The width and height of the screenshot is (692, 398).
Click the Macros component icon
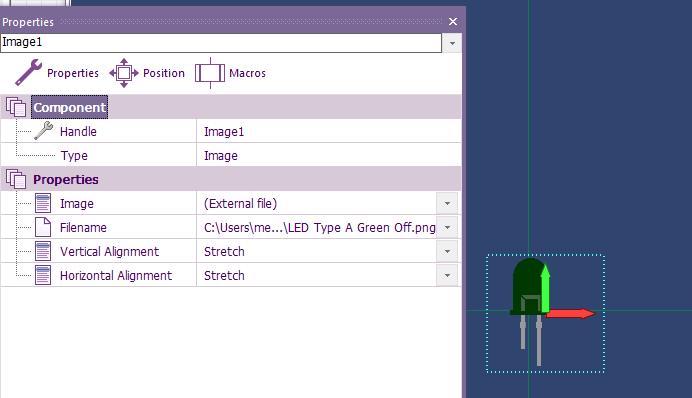pyautogui.click(x=210, y=73)
